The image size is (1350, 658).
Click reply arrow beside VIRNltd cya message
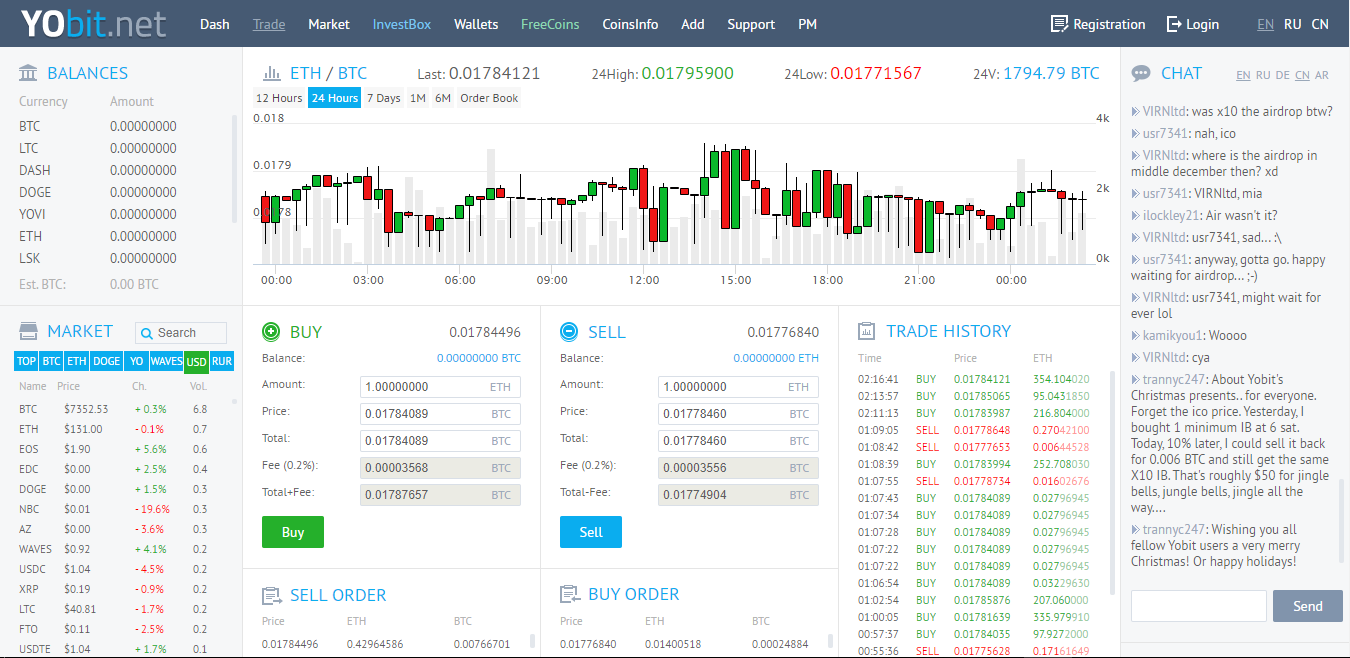tap(1135, 358)
